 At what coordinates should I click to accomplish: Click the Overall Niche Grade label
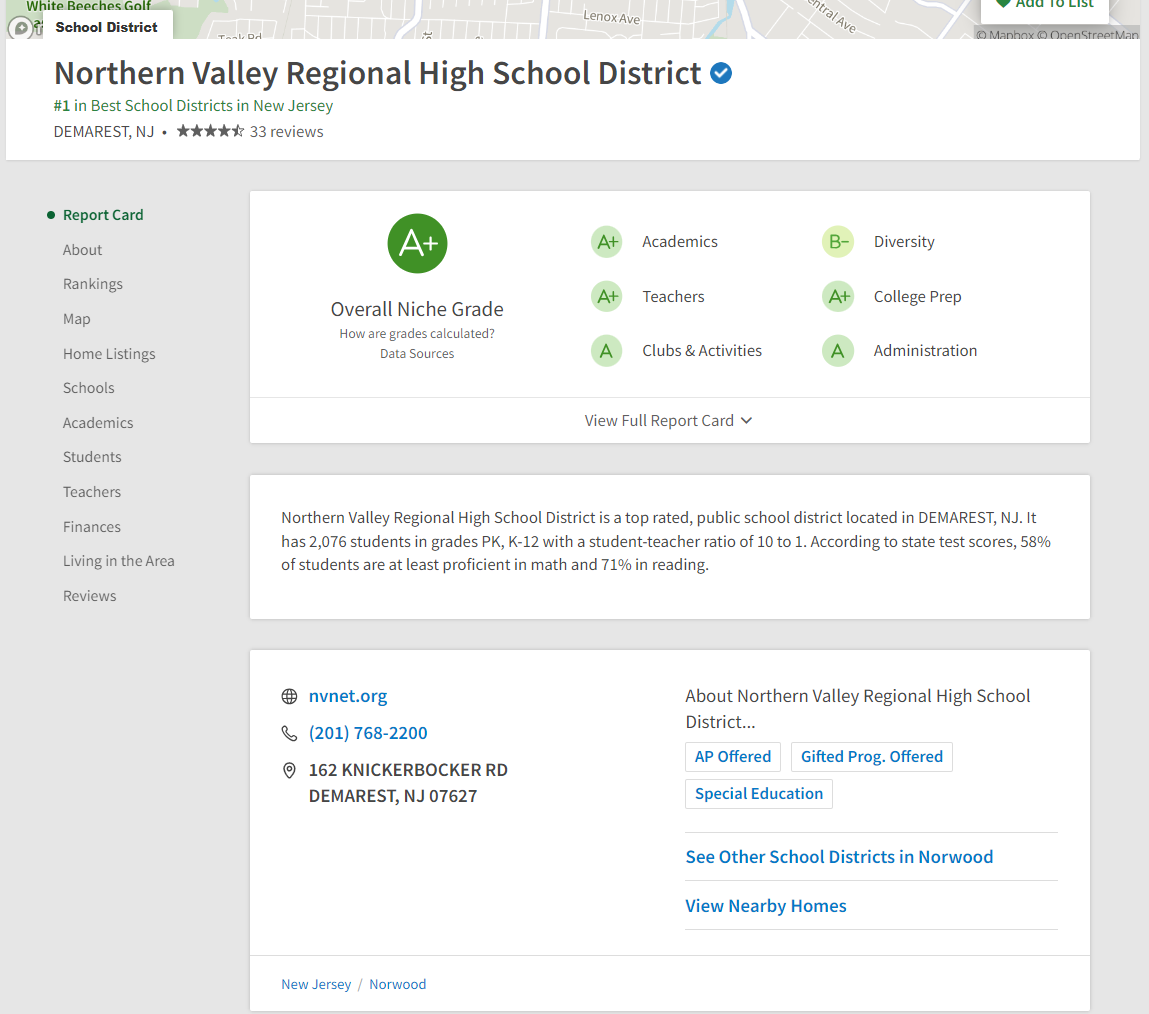click(417, 309)
